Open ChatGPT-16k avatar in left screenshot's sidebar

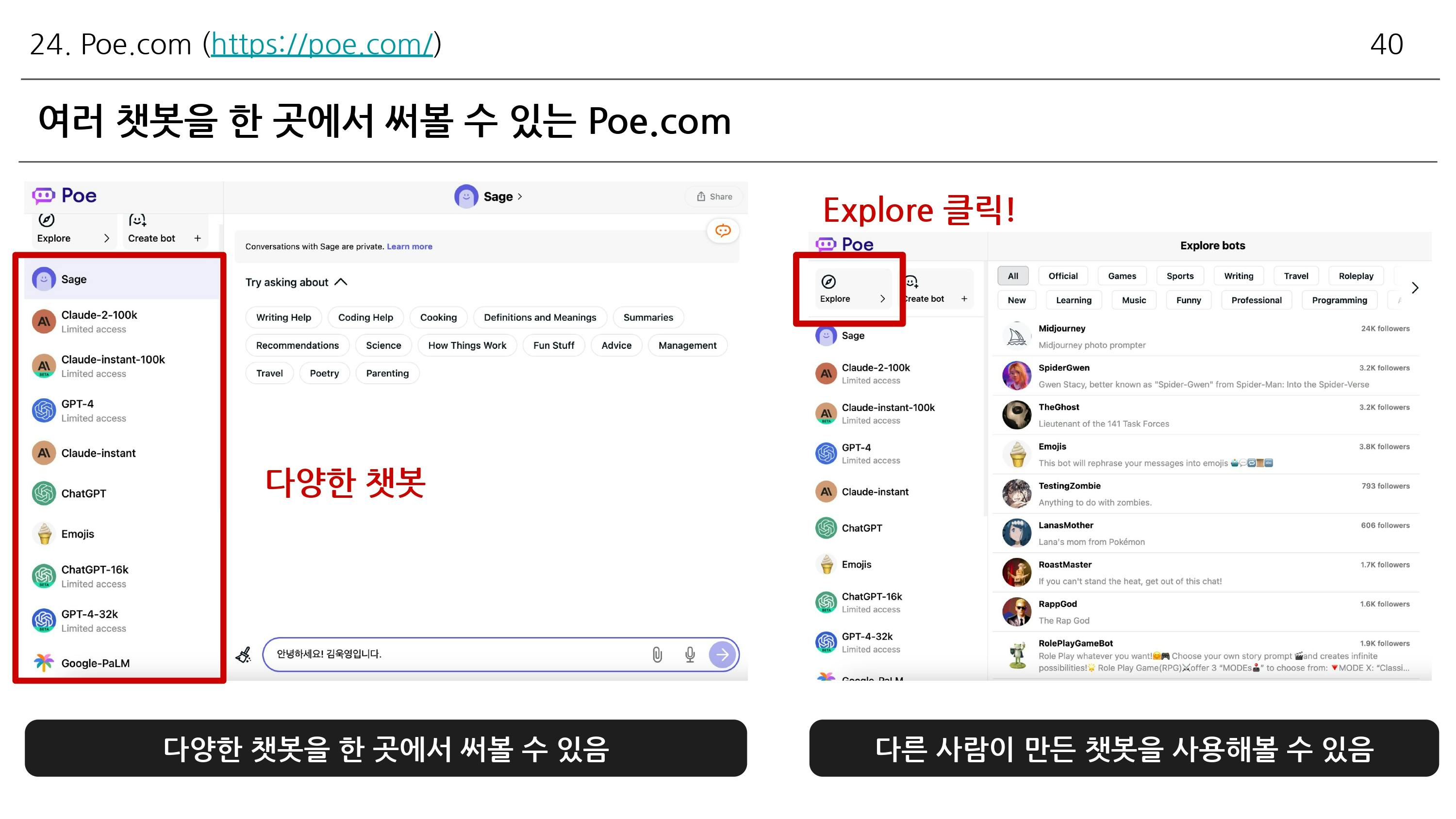coord(44,576)
